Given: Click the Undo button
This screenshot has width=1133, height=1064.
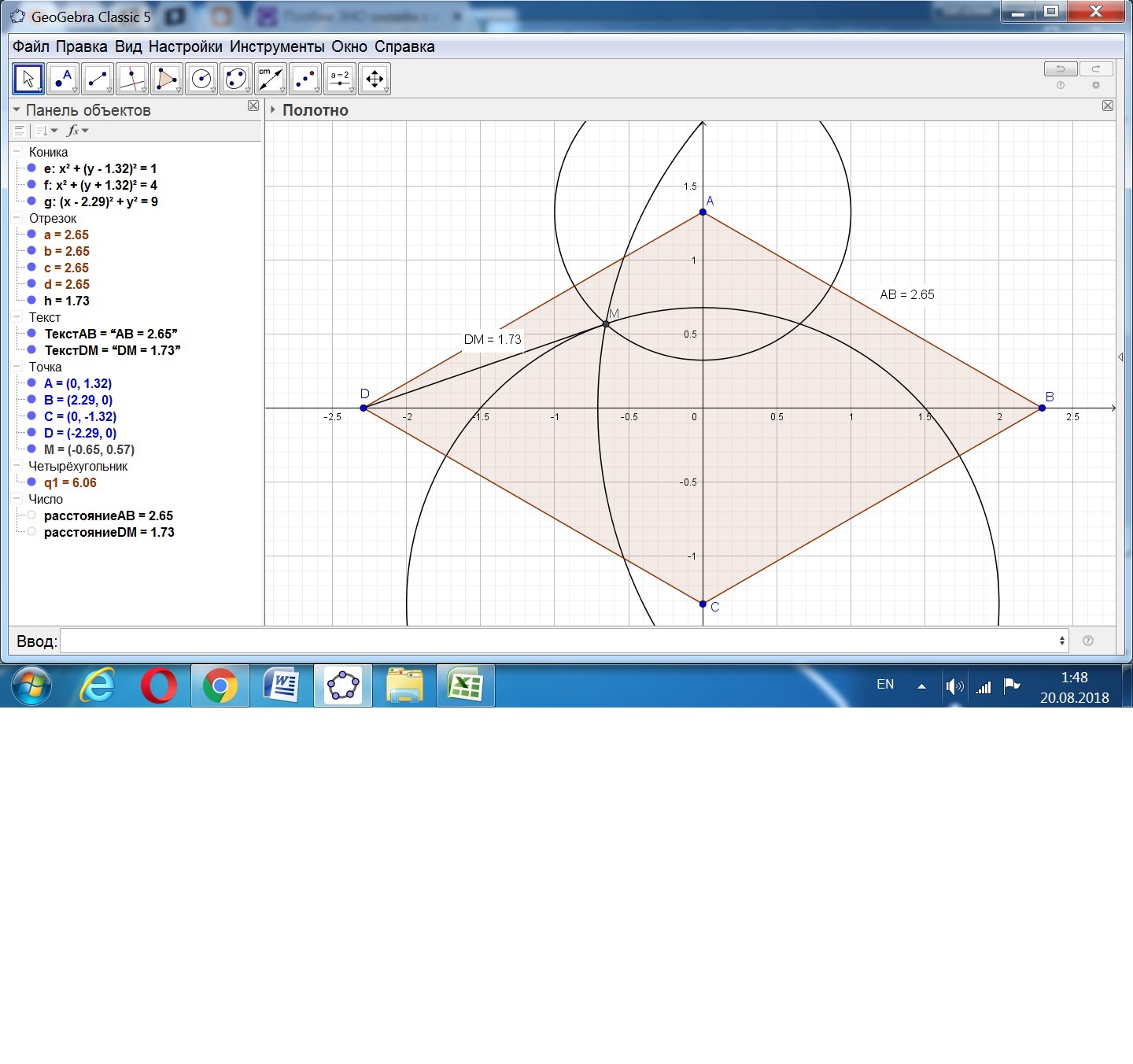Looking at the screenshot, I should pyautogui.click(x=1060, y=68).
